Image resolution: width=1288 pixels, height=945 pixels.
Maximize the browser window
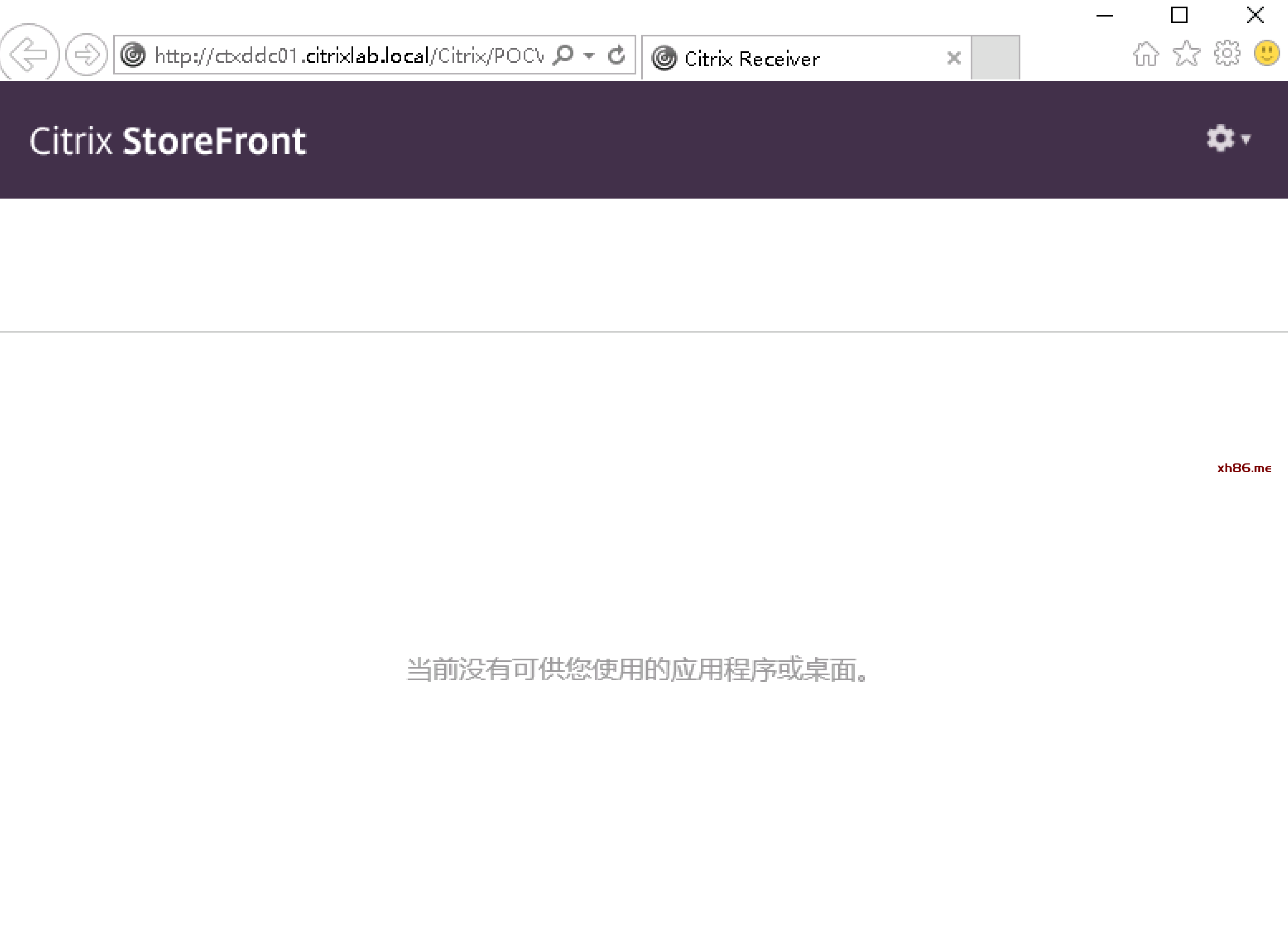(x=1179, y=15)
